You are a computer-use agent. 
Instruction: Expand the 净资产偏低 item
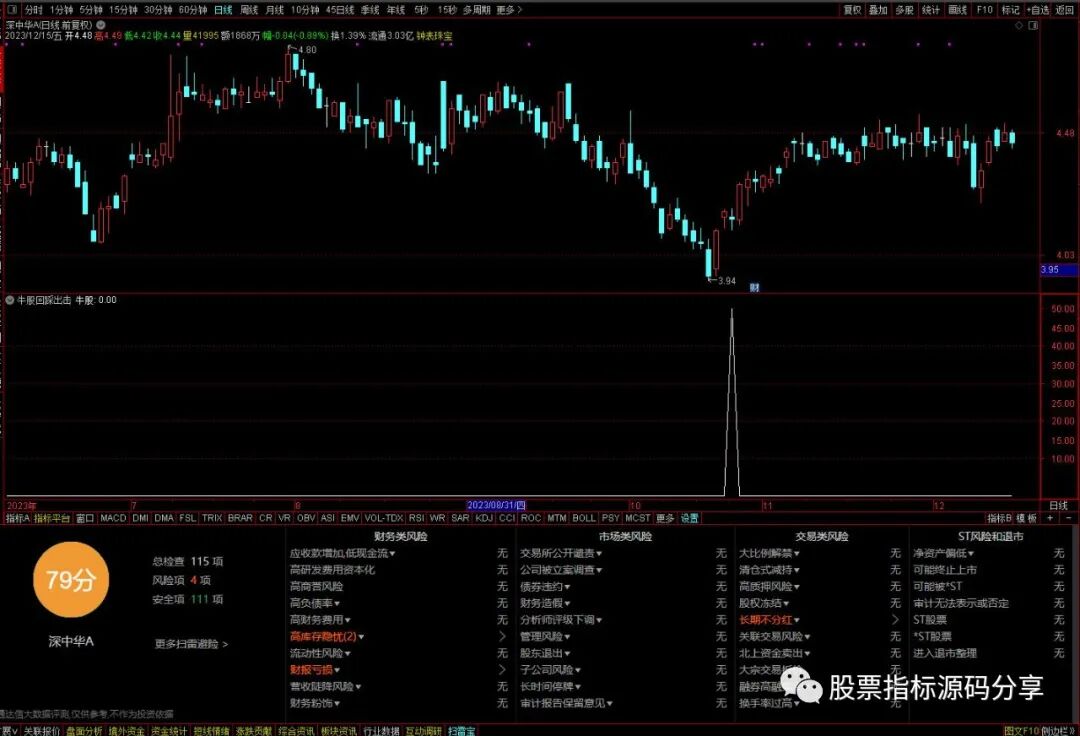coord(944,553)
